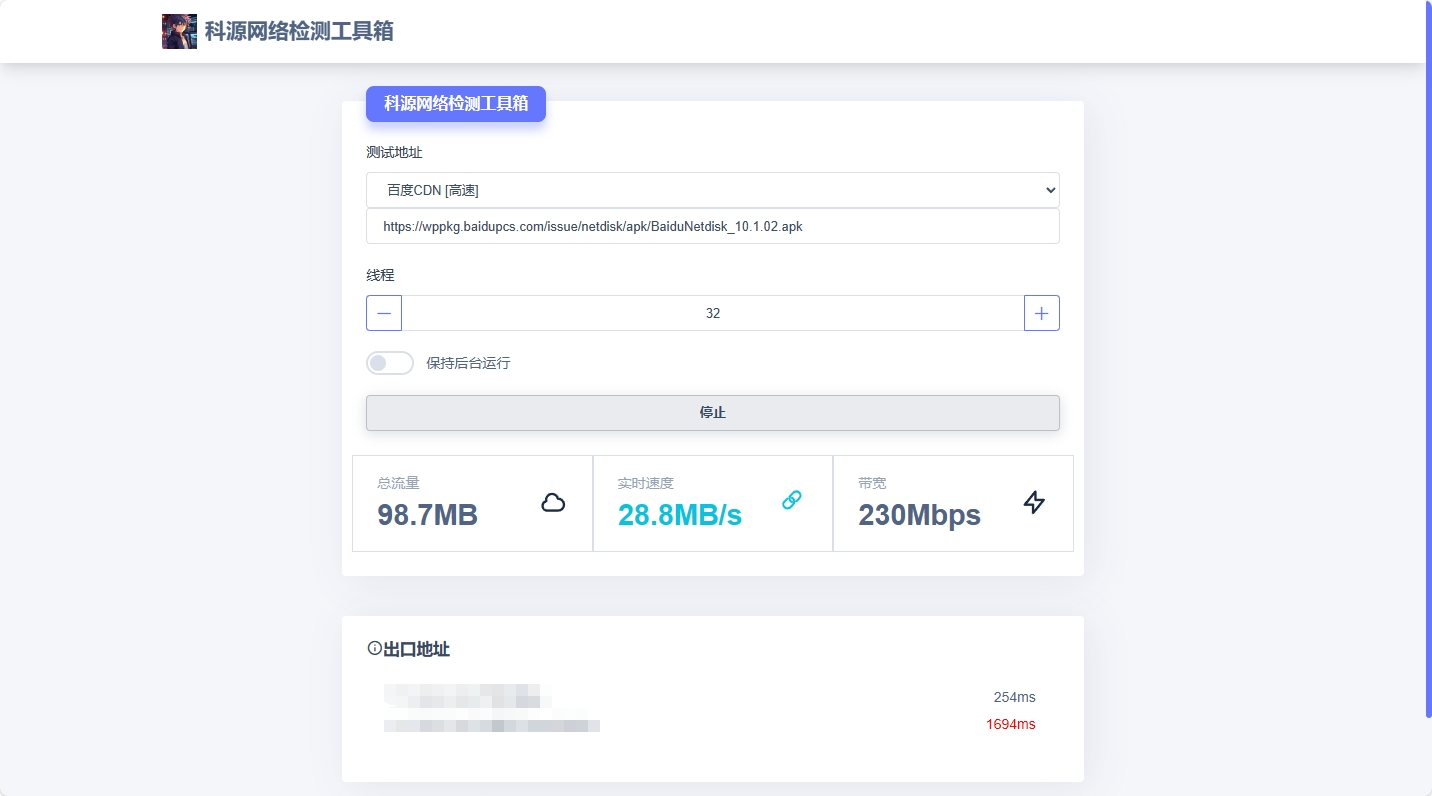The height and width of the screenshot is (796, 1432).
Task: Click the 28.8MB/s realtime speed value
Action: click(680, 515)
